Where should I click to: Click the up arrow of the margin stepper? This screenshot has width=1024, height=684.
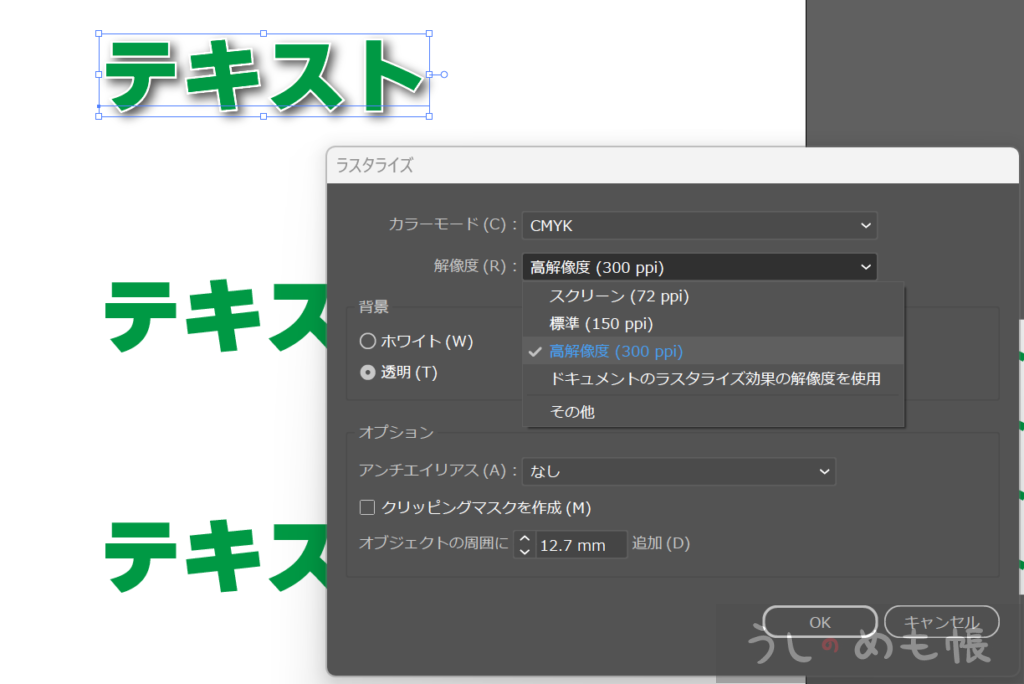pyautogui.click(x=525, y=538)
